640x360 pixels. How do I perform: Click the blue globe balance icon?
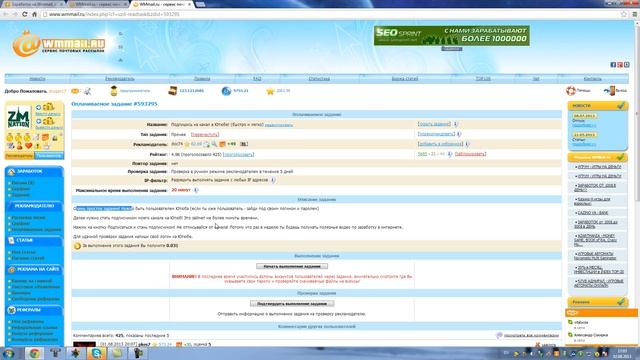point(226,91)
